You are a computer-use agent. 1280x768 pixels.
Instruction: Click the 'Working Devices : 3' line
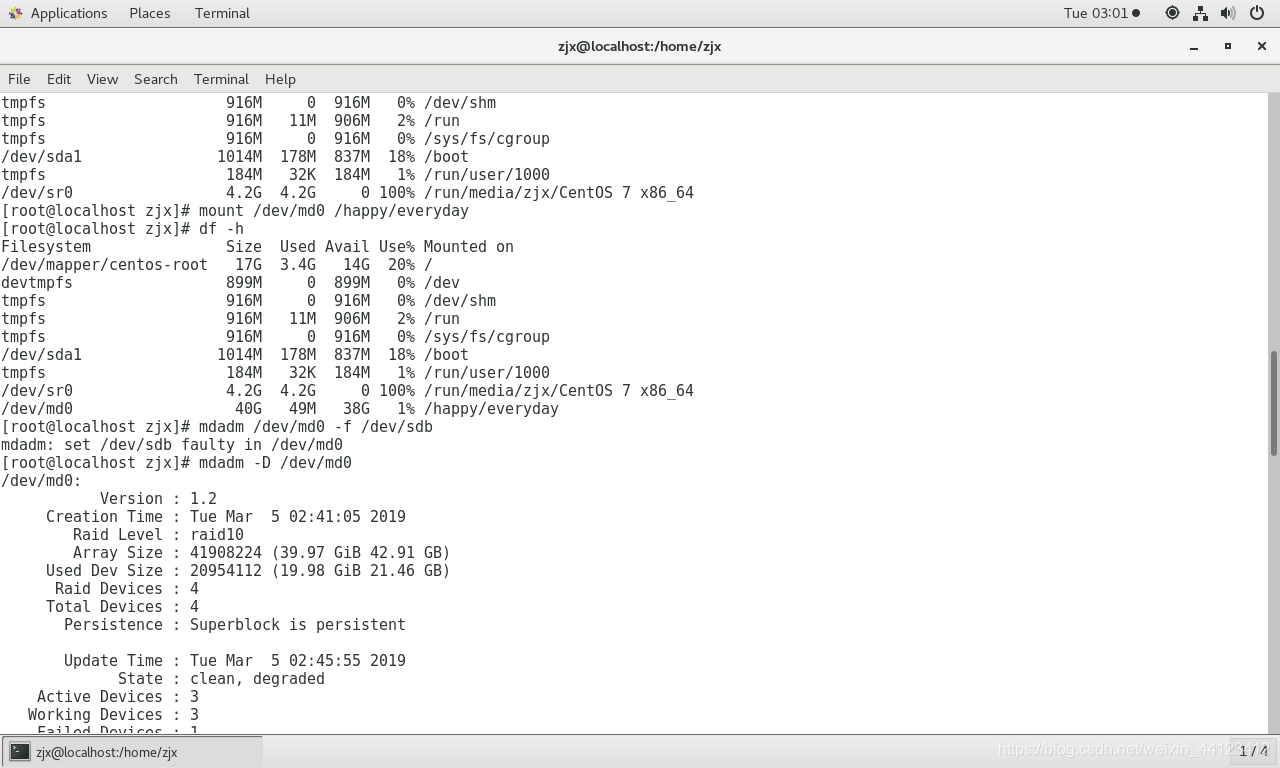(113, 715)
